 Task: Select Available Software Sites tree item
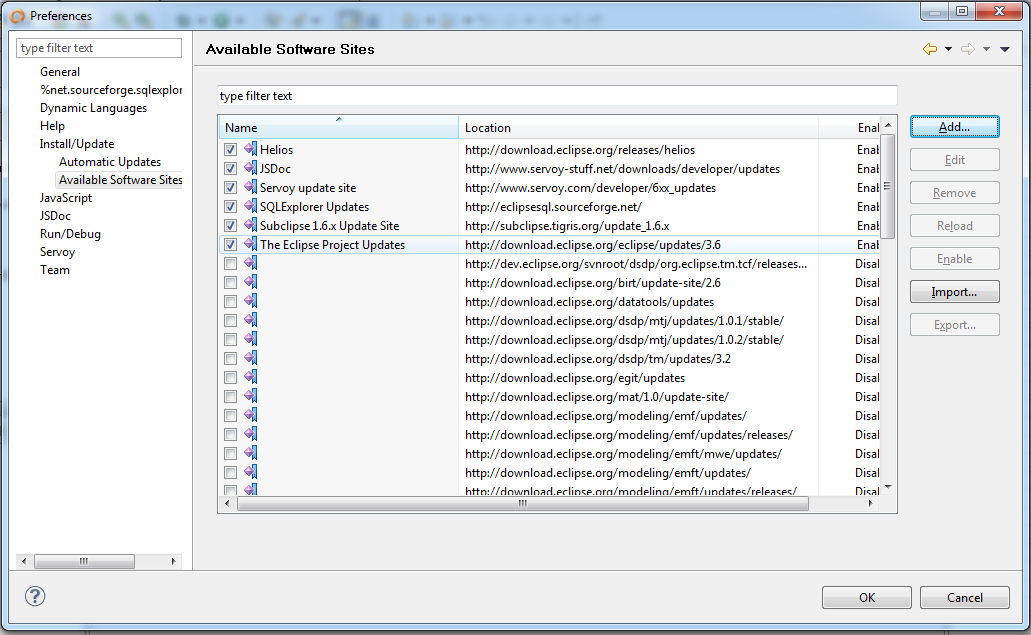click(x=120, y=179)
